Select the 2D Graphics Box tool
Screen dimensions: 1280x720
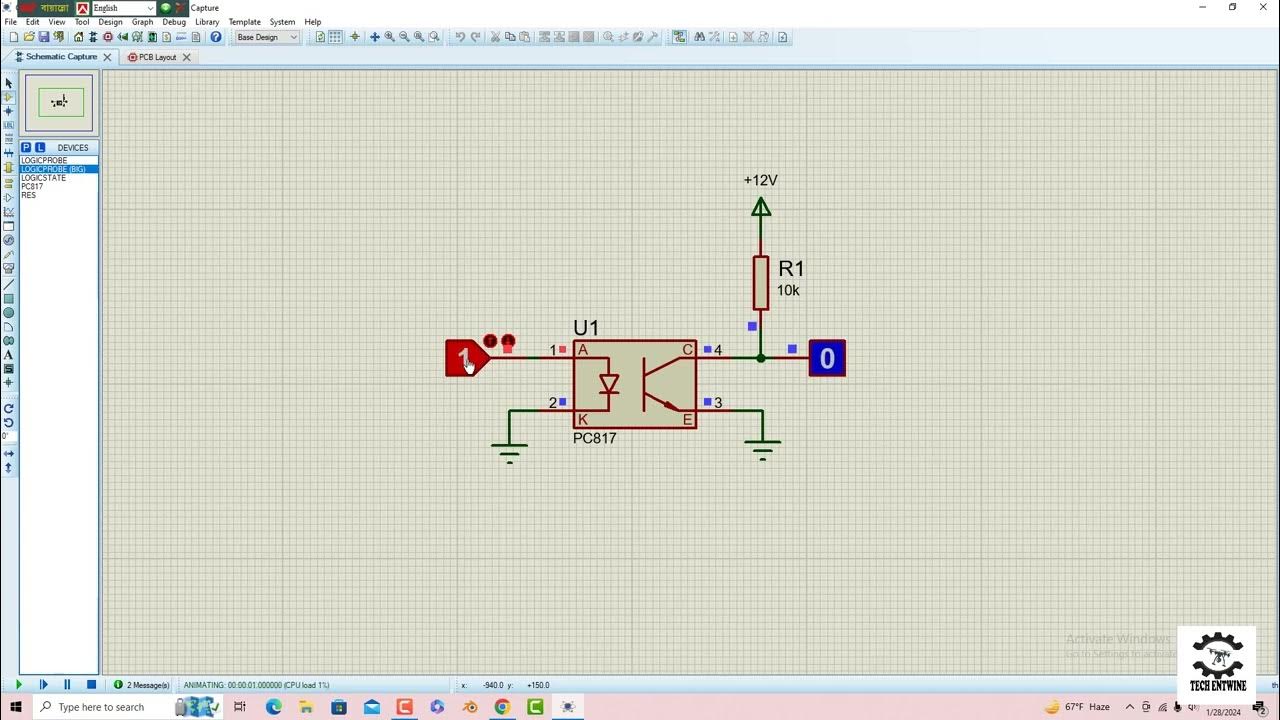(9, 299)
